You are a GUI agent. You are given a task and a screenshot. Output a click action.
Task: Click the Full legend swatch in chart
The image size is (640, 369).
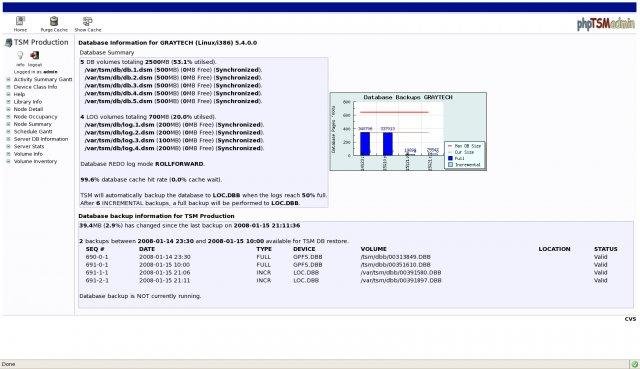[450, 158]
